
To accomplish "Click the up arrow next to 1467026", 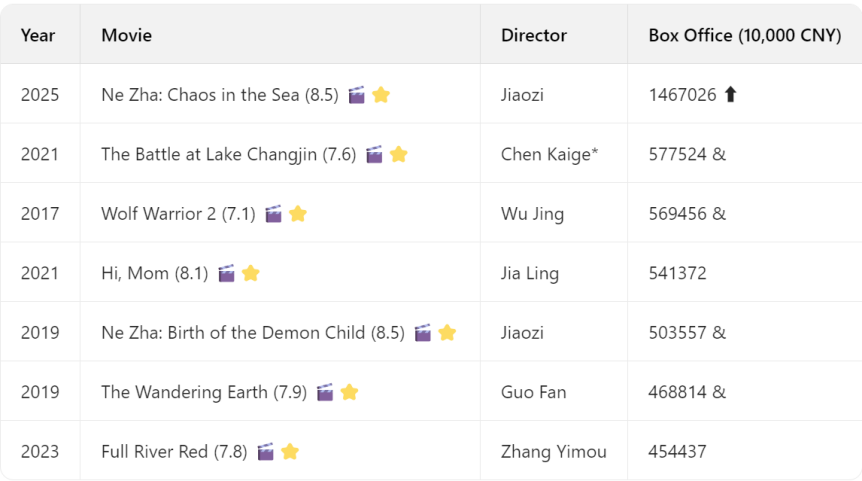I will pos(730,95).
